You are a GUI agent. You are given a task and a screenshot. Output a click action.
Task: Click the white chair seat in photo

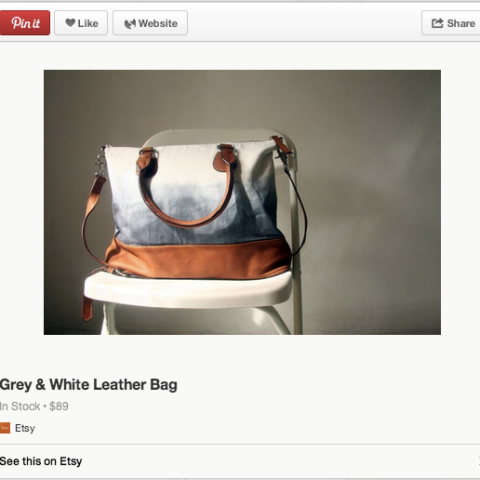click(188, 288)
